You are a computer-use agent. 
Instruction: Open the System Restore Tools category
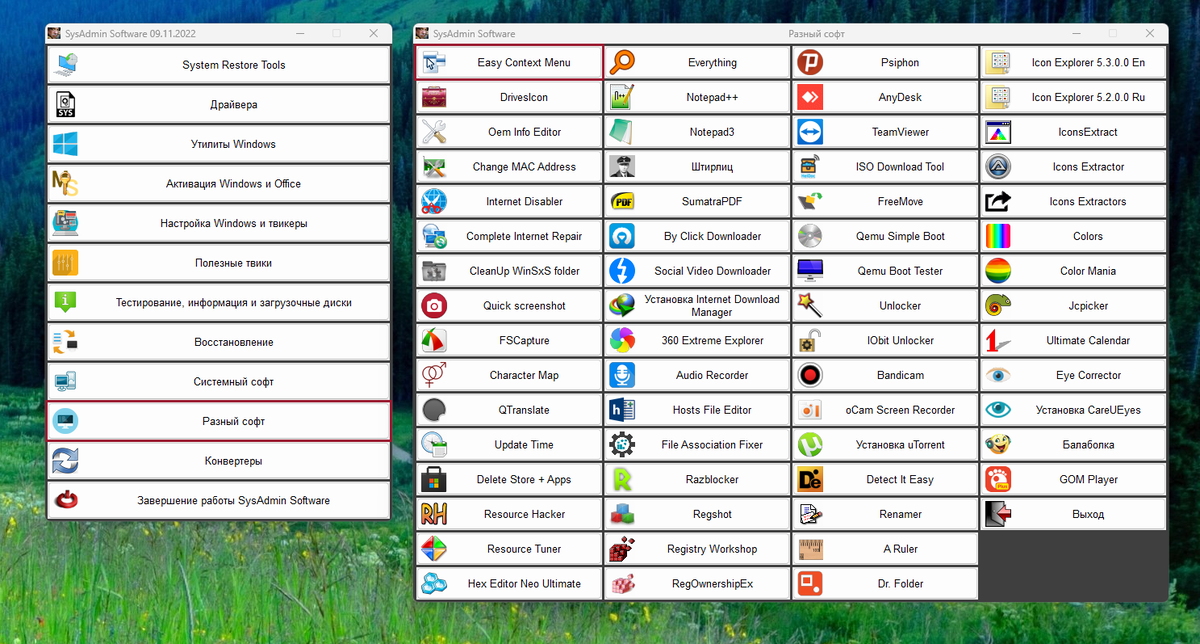[x=218, y=65]
